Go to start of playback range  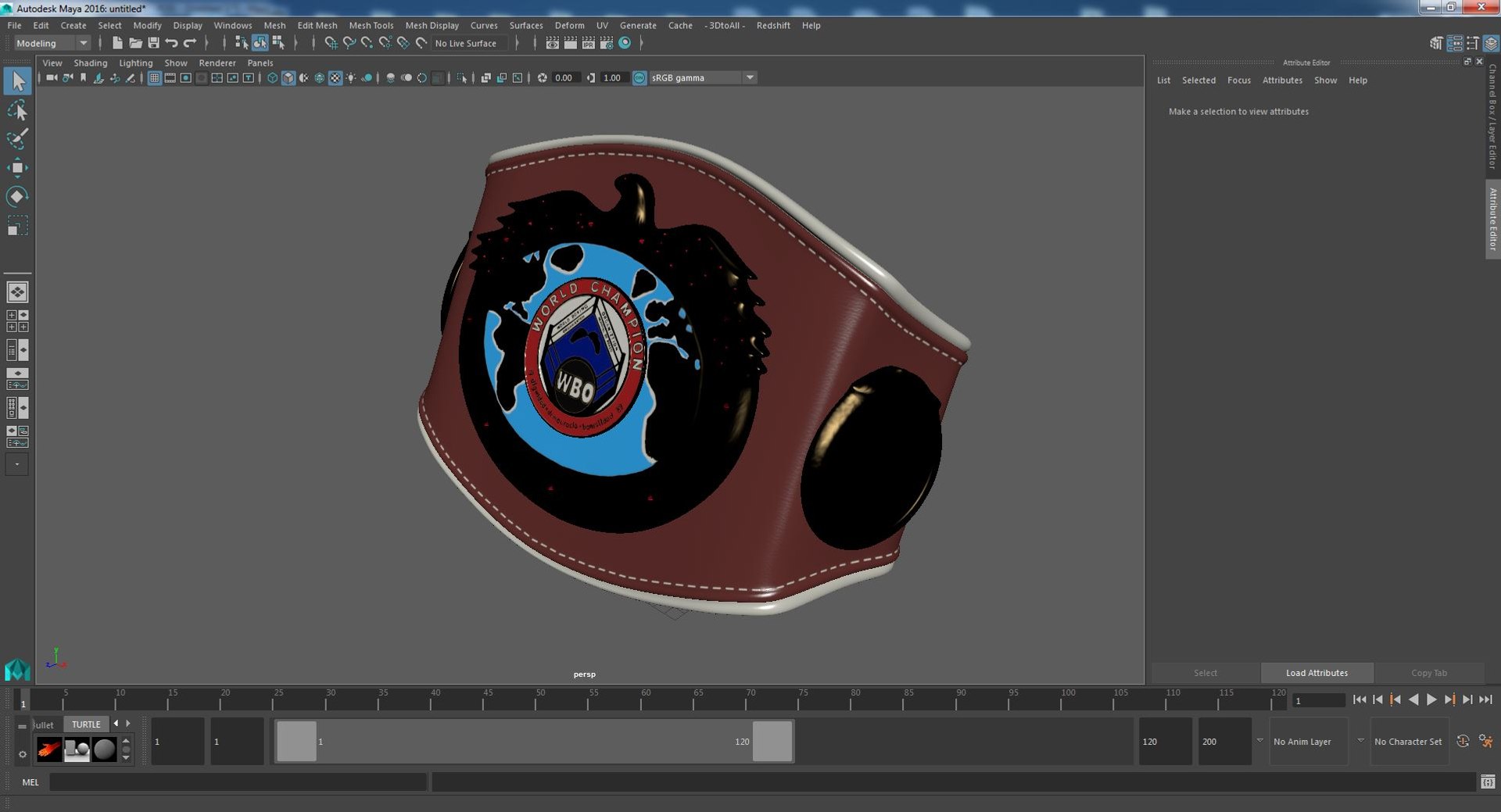click(x=1359, y=699)
